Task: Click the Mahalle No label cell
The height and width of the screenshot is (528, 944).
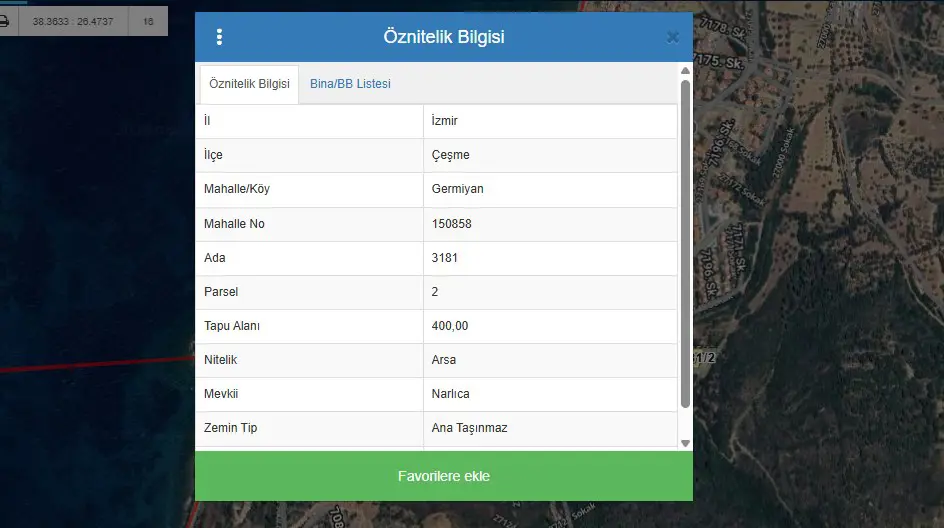Action: click(309, 224)
